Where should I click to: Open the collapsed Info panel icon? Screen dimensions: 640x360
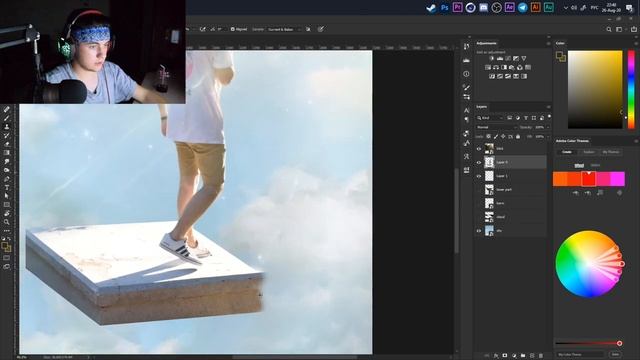(x=466, y=74)
